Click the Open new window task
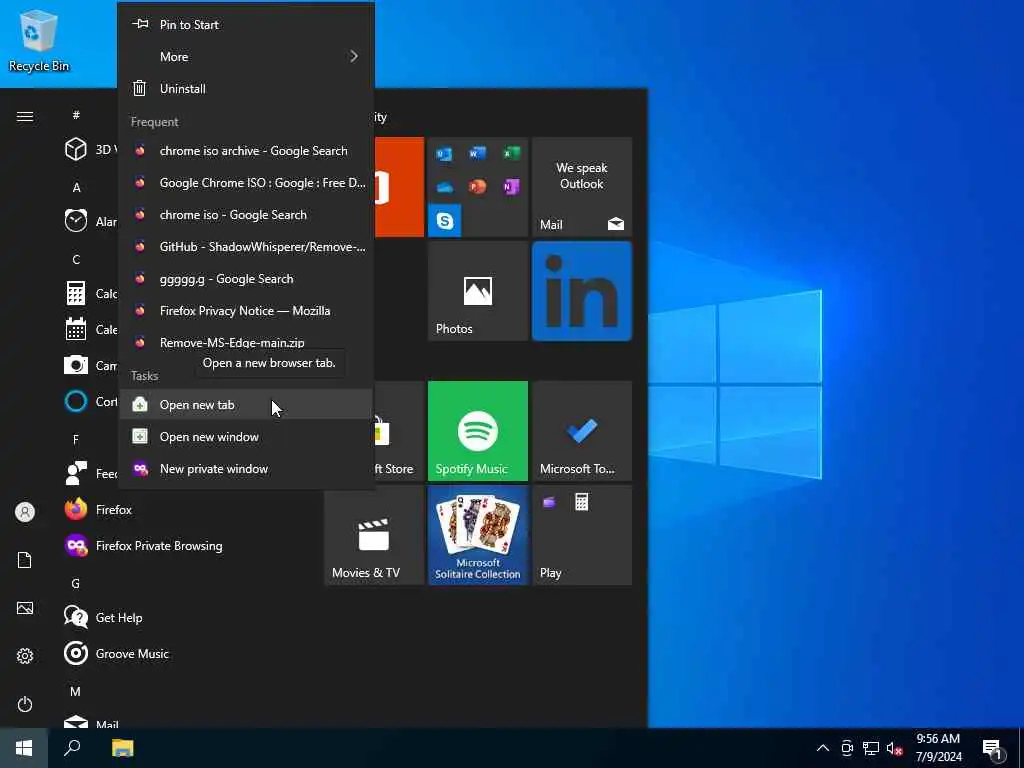 246,437
